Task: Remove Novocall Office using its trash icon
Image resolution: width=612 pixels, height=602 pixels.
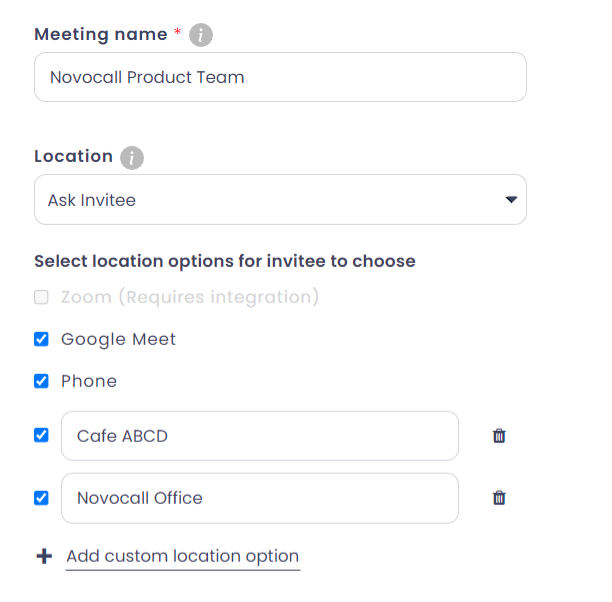Action: click(499, 498)
